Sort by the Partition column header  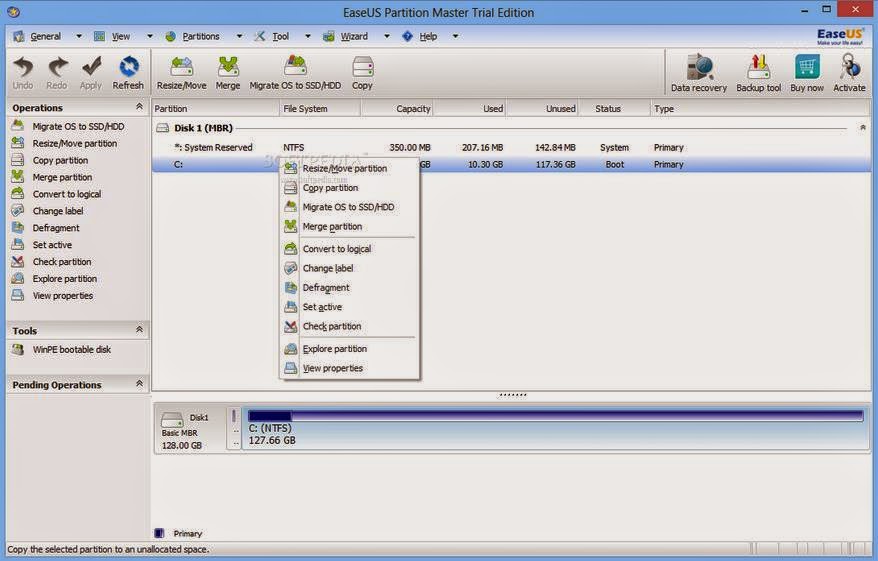coord(216,109)
